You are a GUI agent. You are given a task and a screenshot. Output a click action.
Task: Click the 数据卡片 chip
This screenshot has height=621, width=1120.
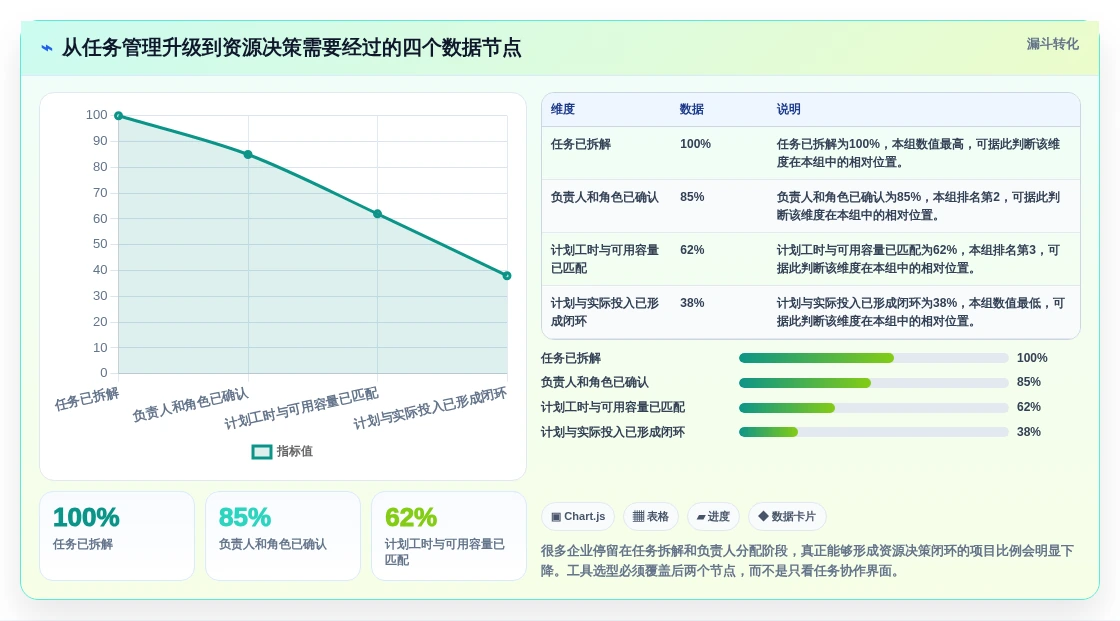coord(786,517)
